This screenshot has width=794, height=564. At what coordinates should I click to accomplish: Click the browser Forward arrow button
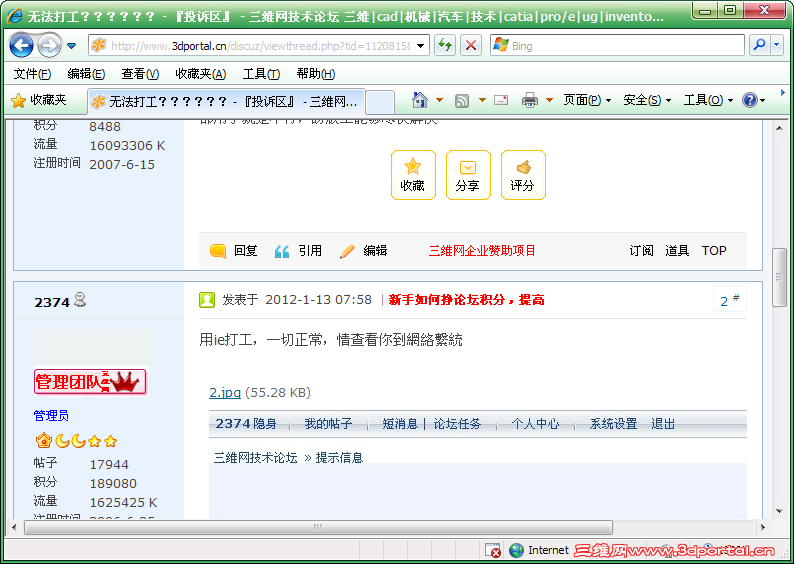coord(49,46)
